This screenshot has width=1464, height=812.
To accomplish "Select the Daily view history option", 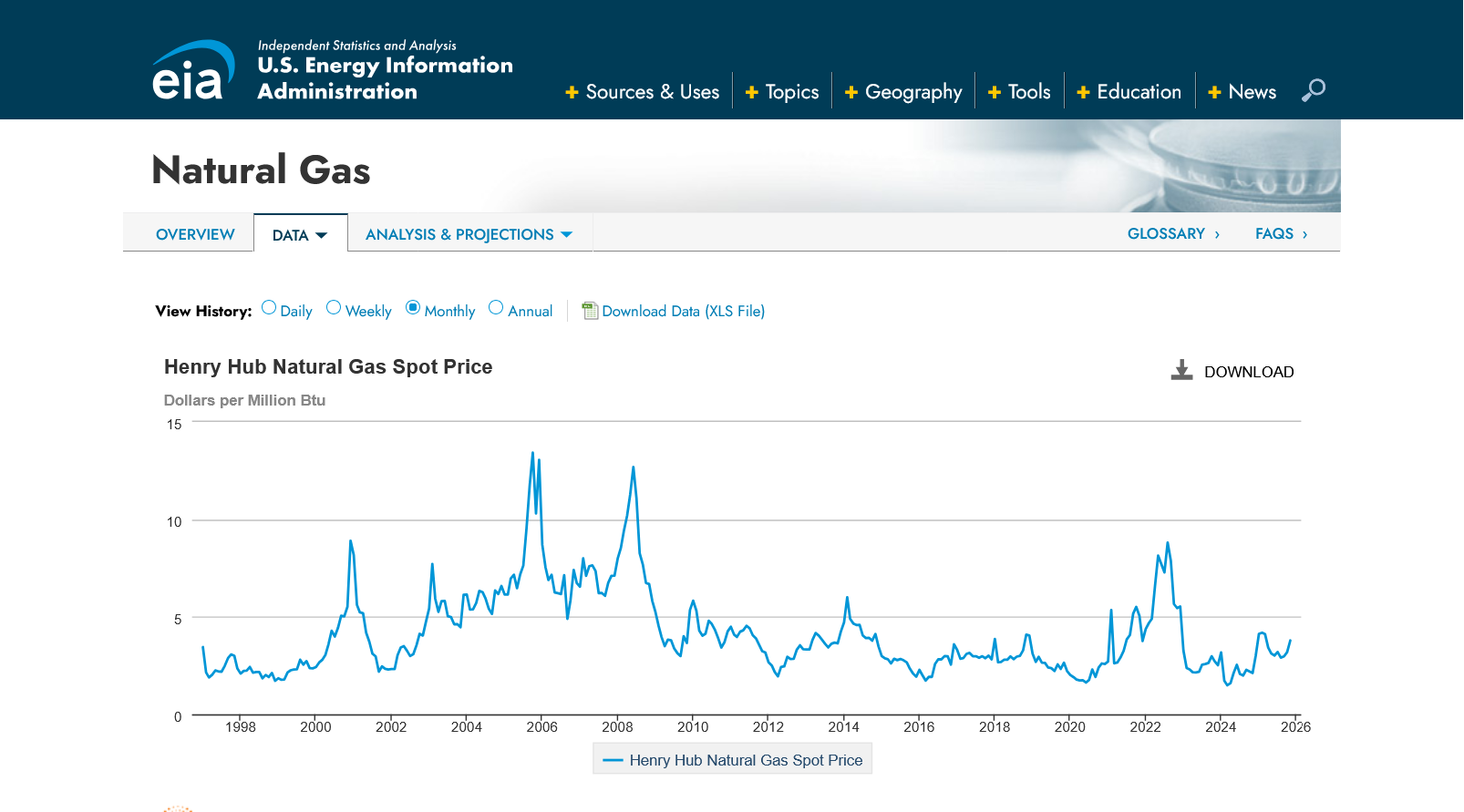I will click(269, 308).
